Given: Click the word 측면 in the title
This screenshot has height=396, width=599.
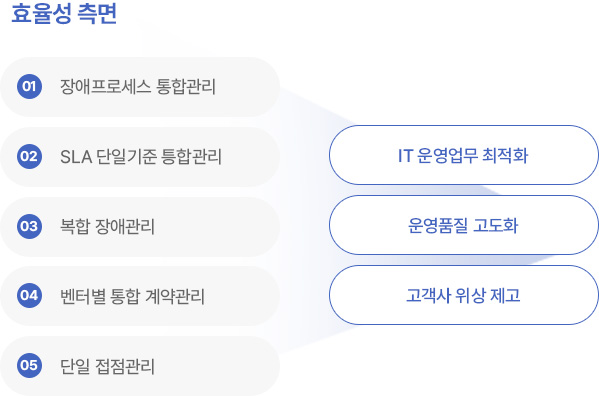Looking at the screenshot, I should 97,13.
